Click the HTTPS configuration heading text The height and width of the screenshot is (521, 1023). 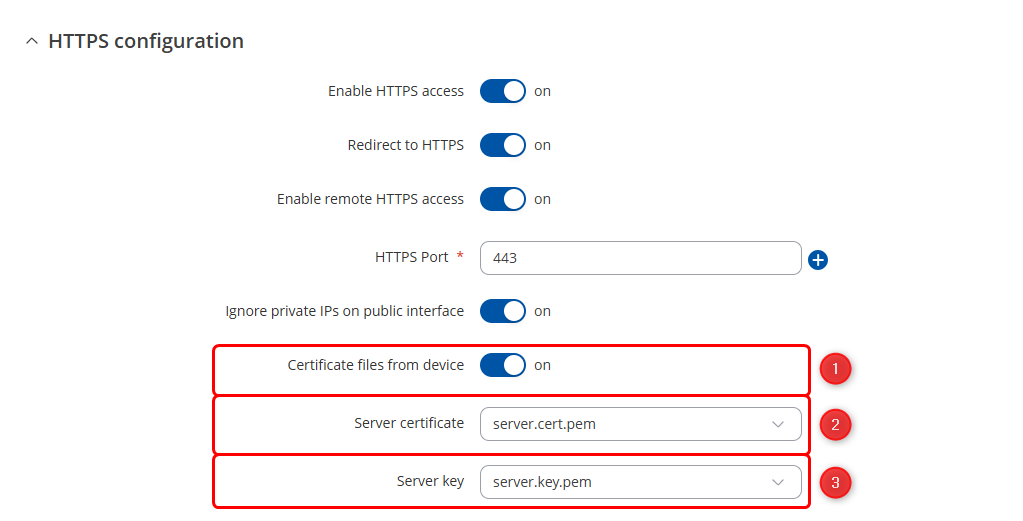point(146,42)
